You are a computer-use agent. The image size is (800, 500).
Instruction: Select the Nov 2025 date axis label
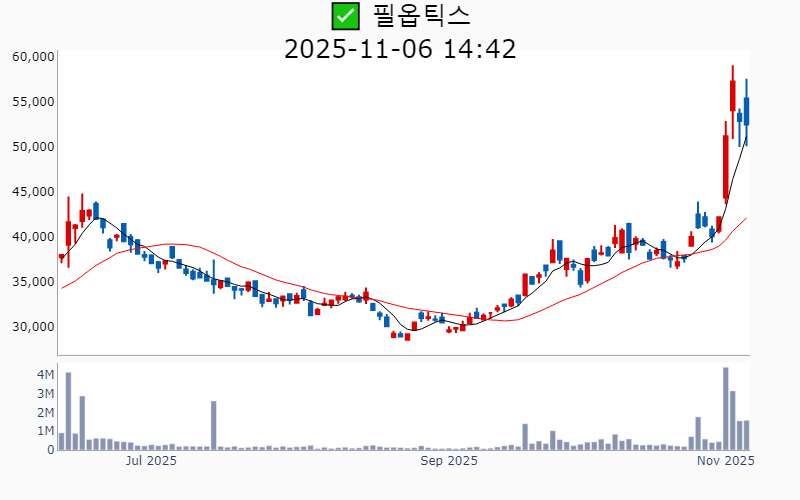pyautogui.click(x=725, y=461)
